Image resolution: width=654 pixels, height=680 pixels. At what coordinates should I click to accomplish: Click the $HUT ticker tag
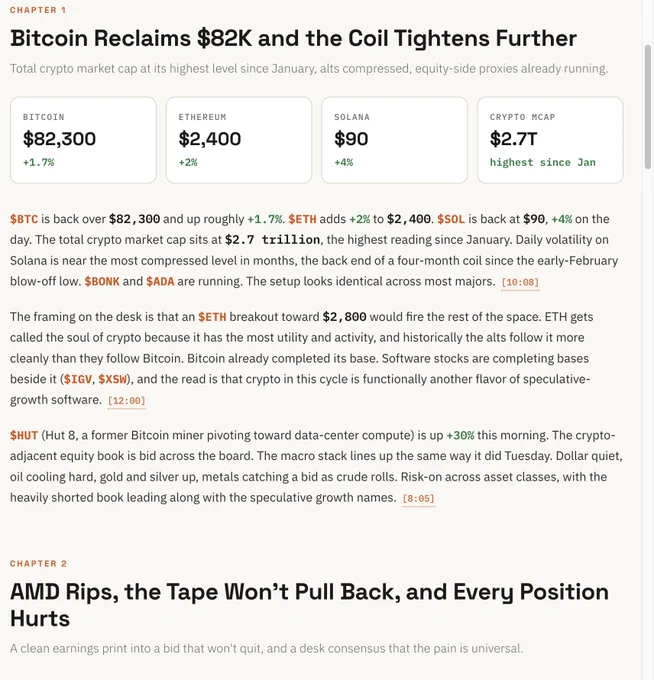tap(24, 435)
